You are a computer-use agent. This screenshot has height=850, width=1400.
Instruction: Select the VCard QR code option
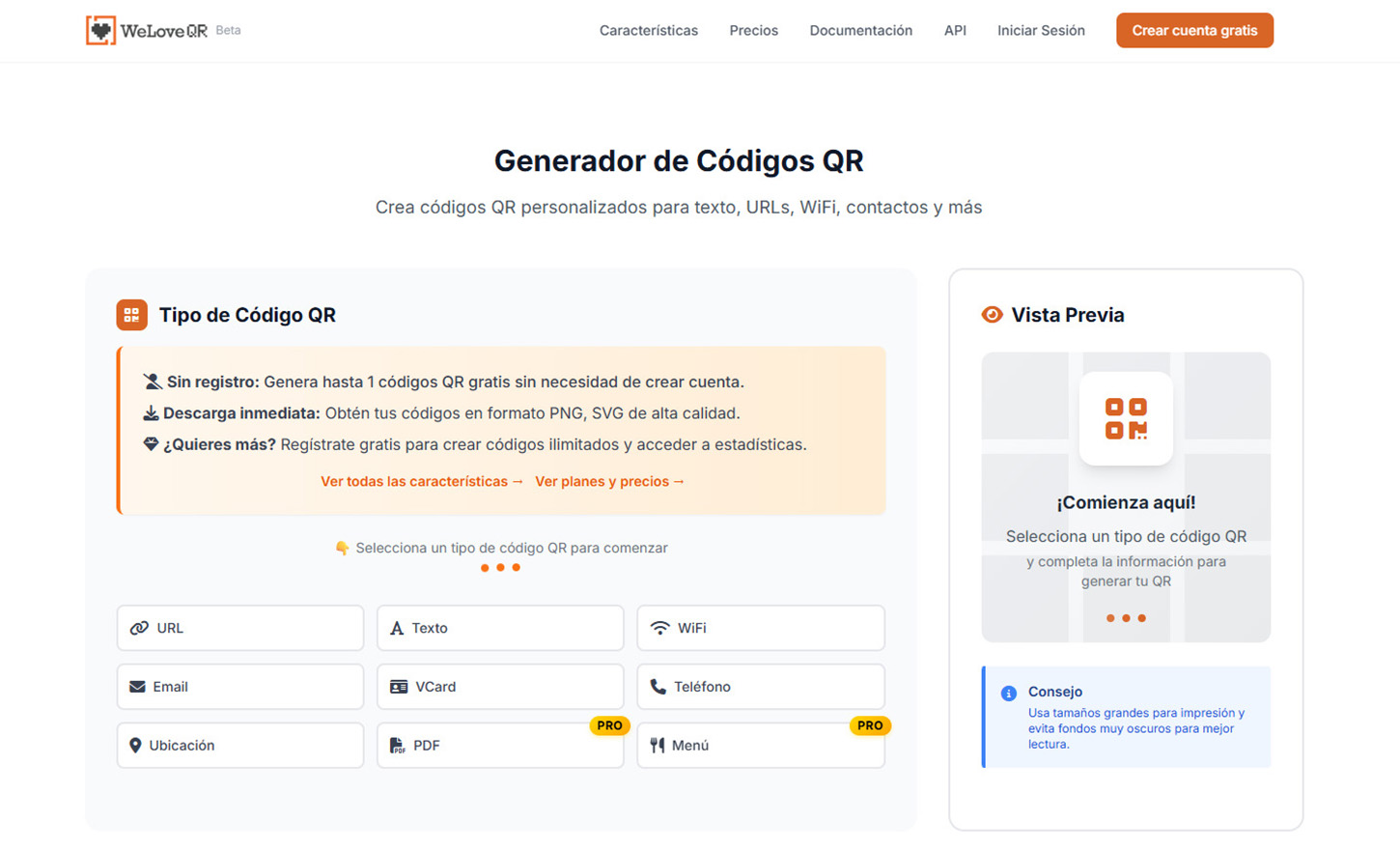click(x=500, y=687)
